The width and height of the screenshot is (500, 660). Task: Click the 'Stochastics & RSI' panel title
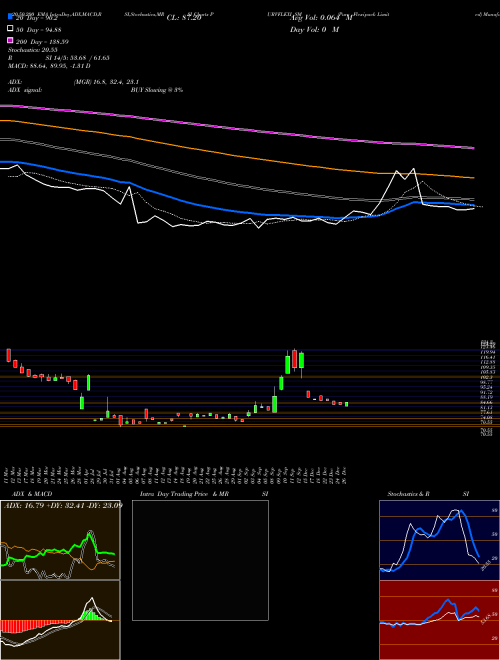428,494
